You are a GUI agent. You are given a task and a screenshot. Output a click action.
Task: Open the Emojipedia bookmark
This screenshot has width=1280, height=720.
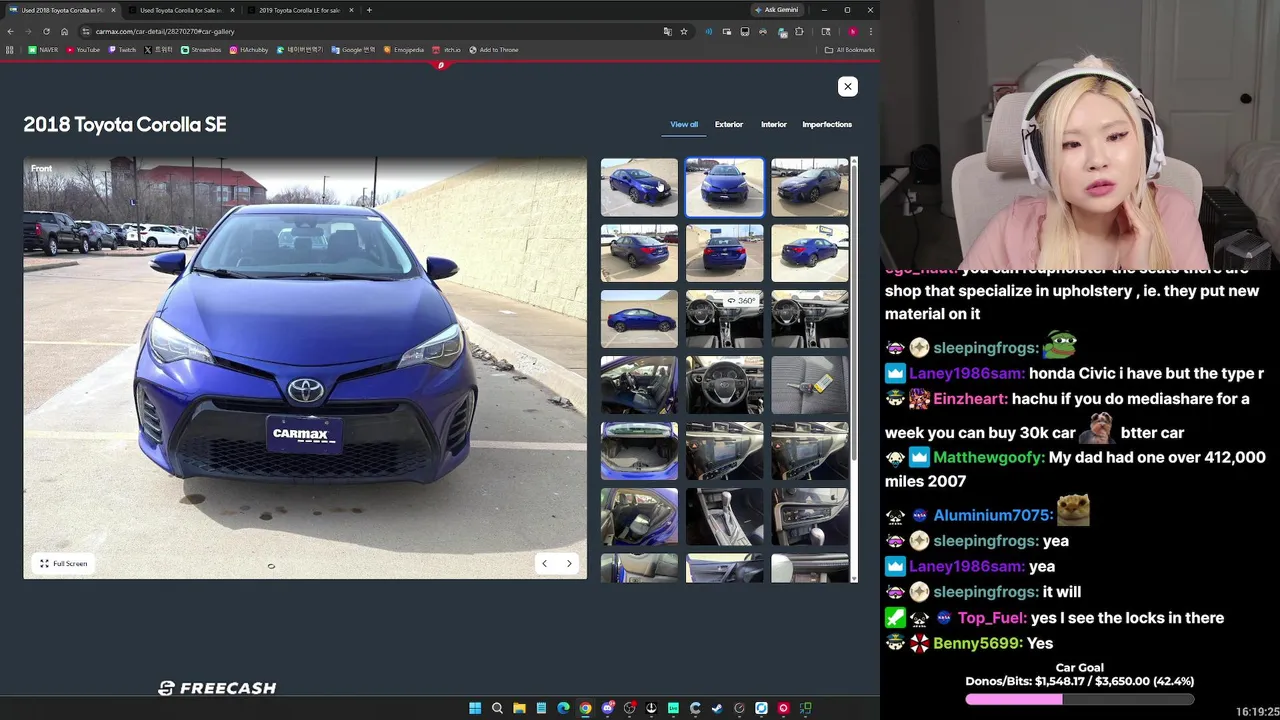click(404, 49)
